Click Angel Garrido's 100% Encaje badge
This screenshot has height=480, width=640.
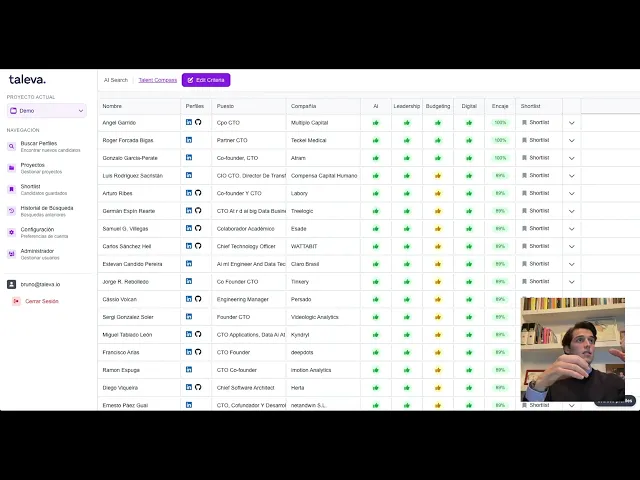[x=500, y=122]
